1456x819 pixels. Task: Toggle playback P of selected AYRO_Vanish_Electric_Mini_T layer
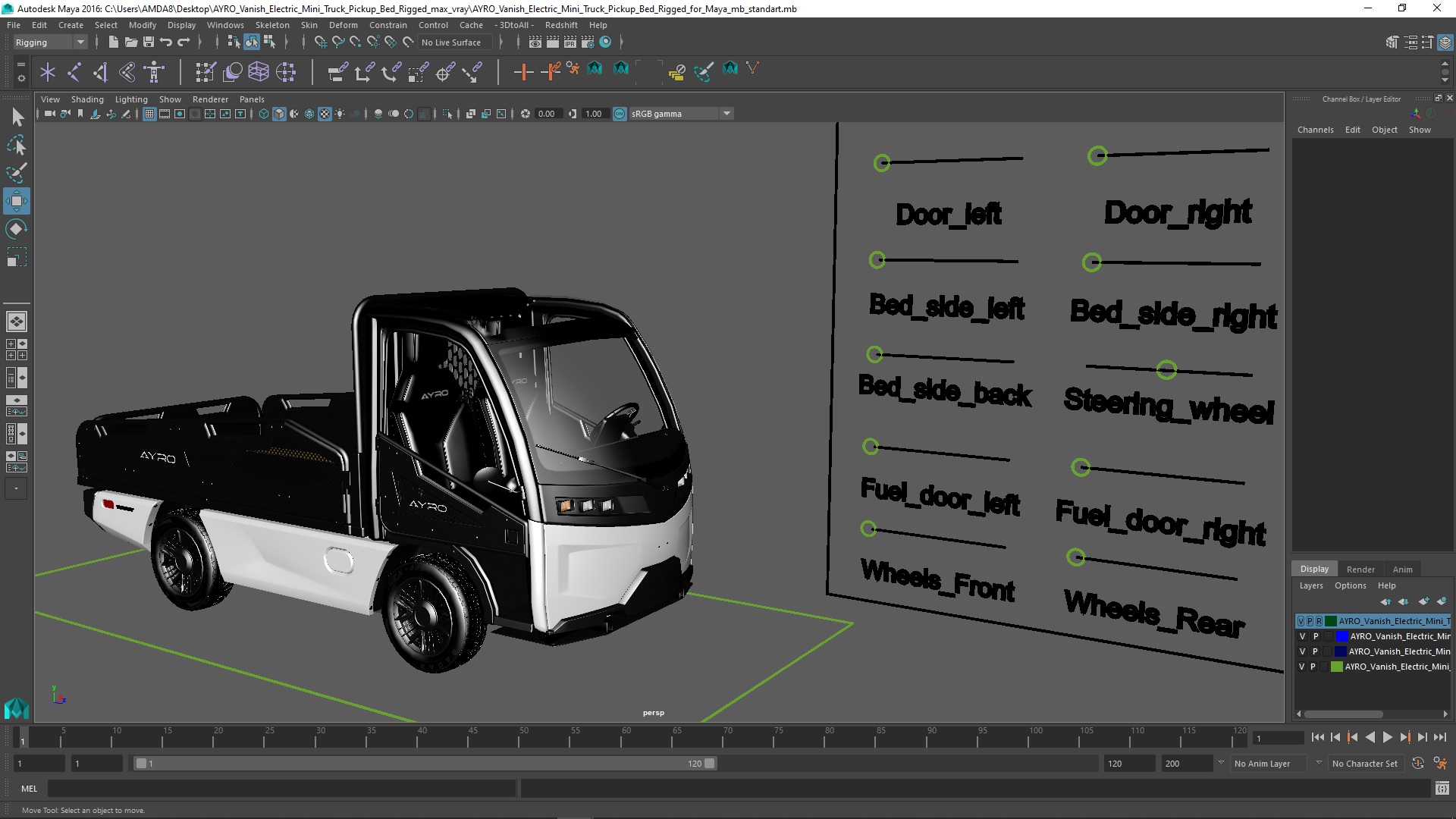pyautogui.click(x=1310, y=621)
